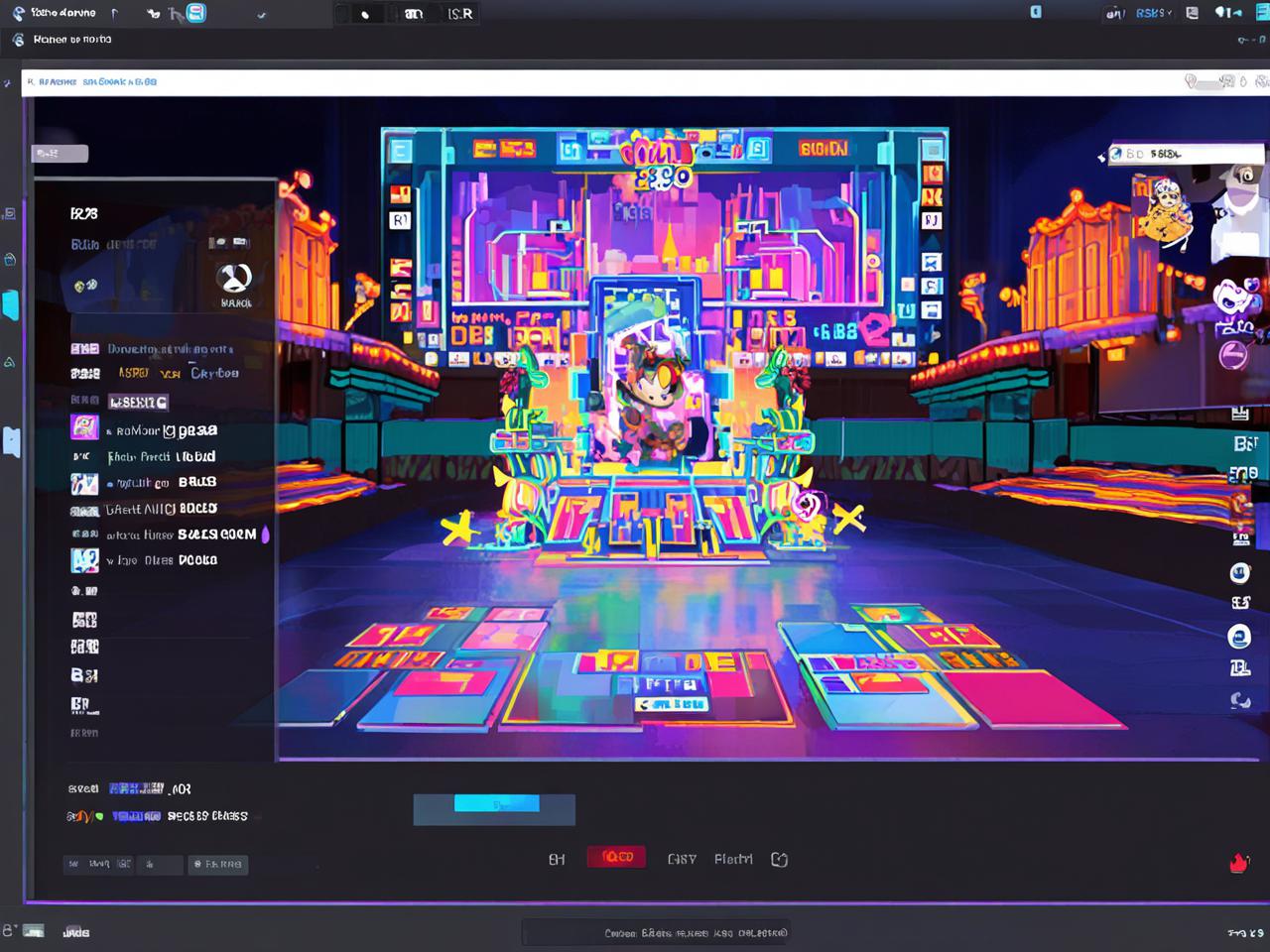Click the edit icon right of Fledrl

coord(780,860)
